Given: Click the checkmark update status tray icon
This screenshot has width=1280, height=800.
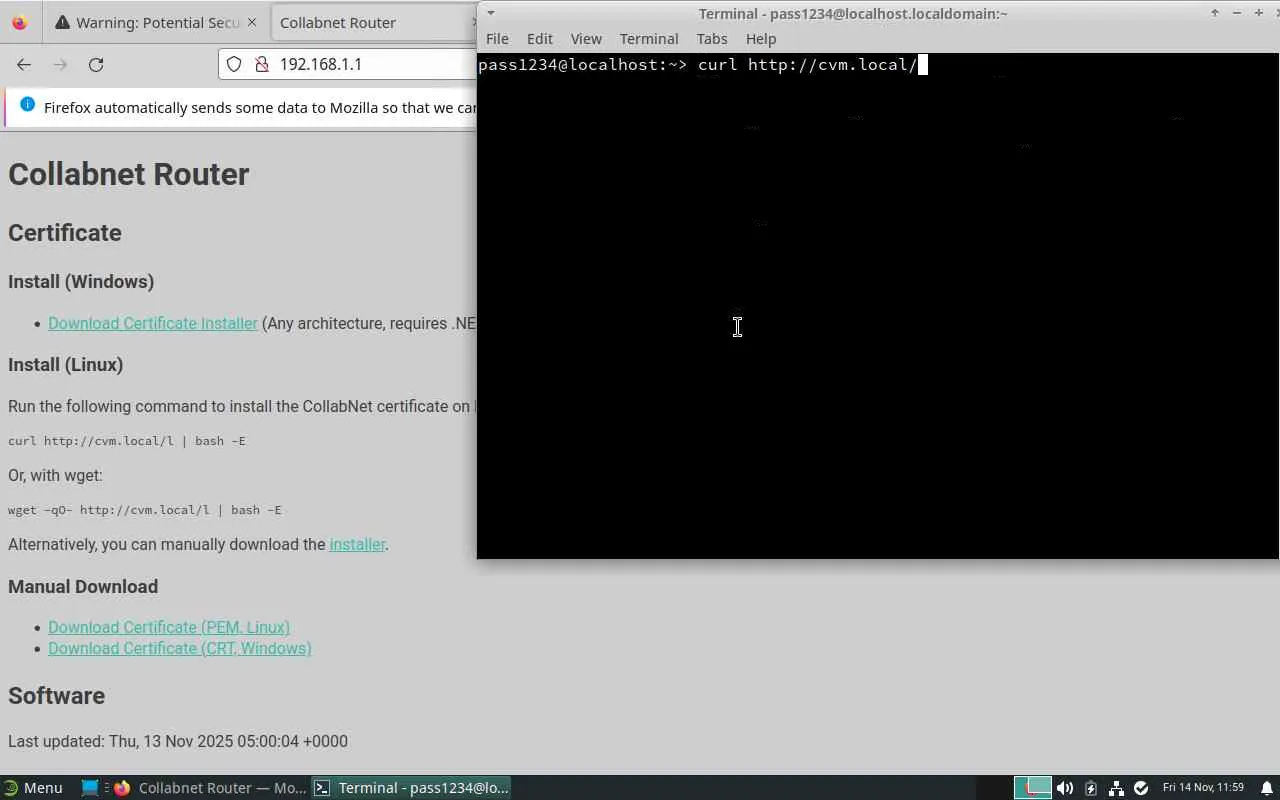Looking at the screenshot, I should pyautogui.click(x=1141, y=788).
